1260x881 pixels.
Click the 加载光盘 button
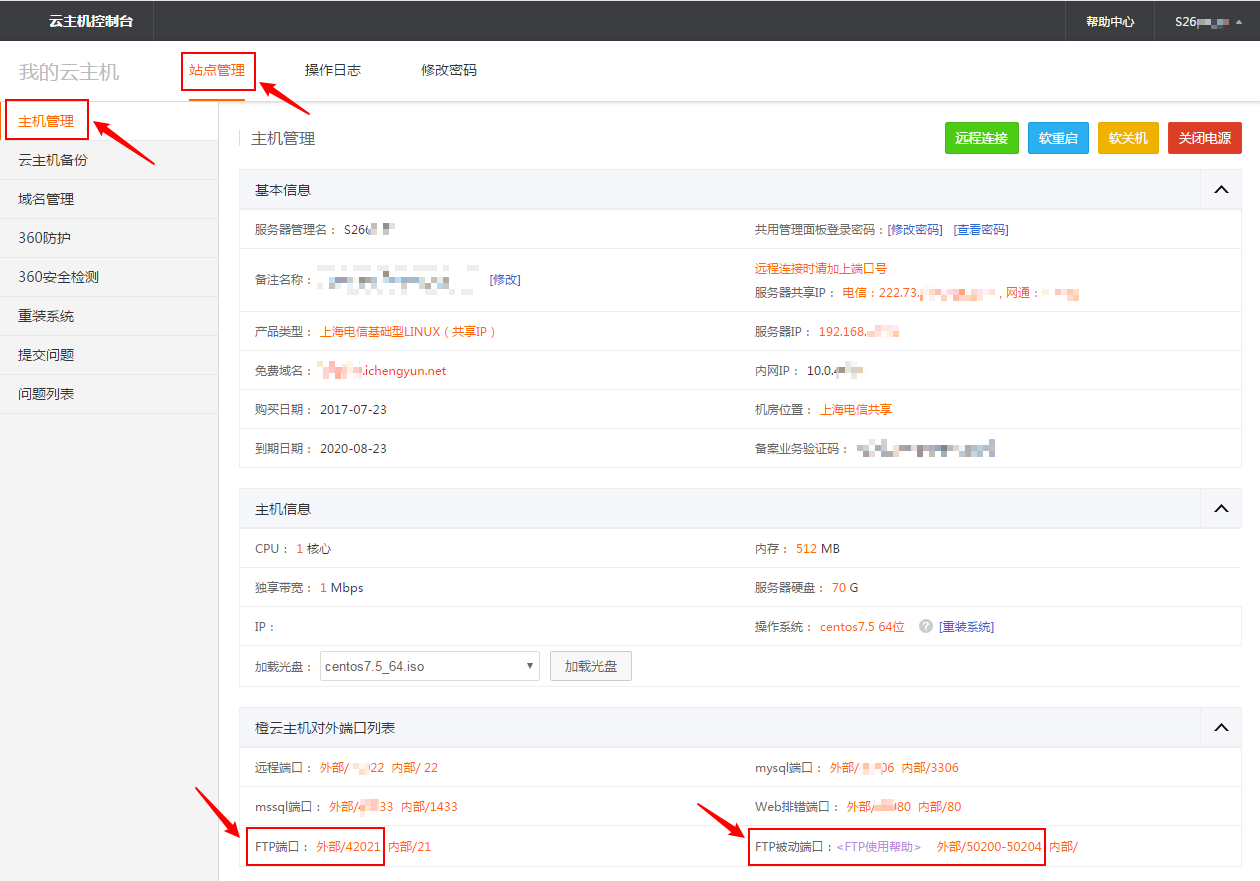click(x=590, y=666)
